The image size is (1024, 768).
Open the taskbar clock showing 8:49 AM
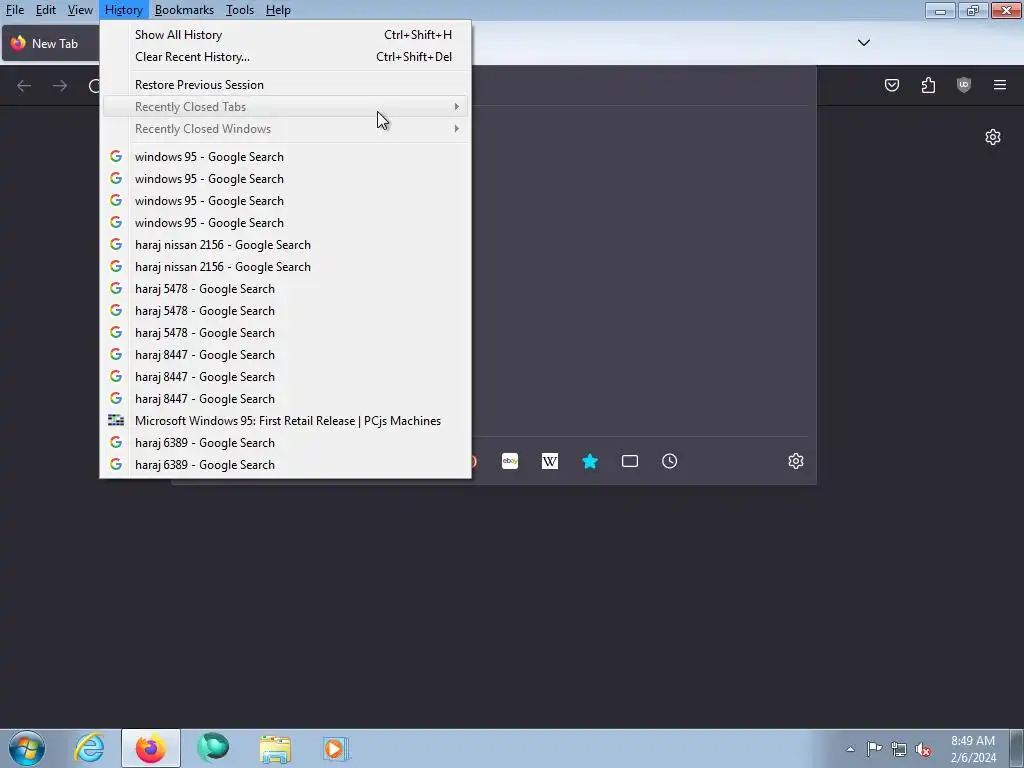[x=973, y=749]
